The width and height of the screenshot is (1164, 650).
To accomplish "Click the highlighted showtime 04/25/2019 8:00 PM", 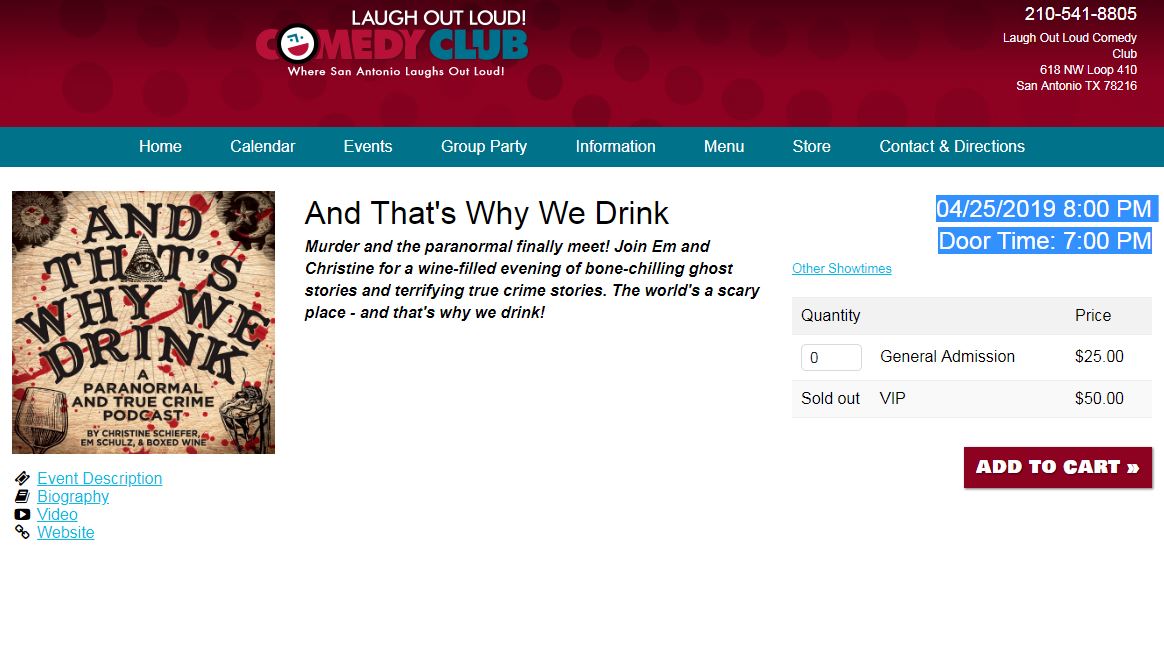I will pyautogui.click(x=1044, y=209).
